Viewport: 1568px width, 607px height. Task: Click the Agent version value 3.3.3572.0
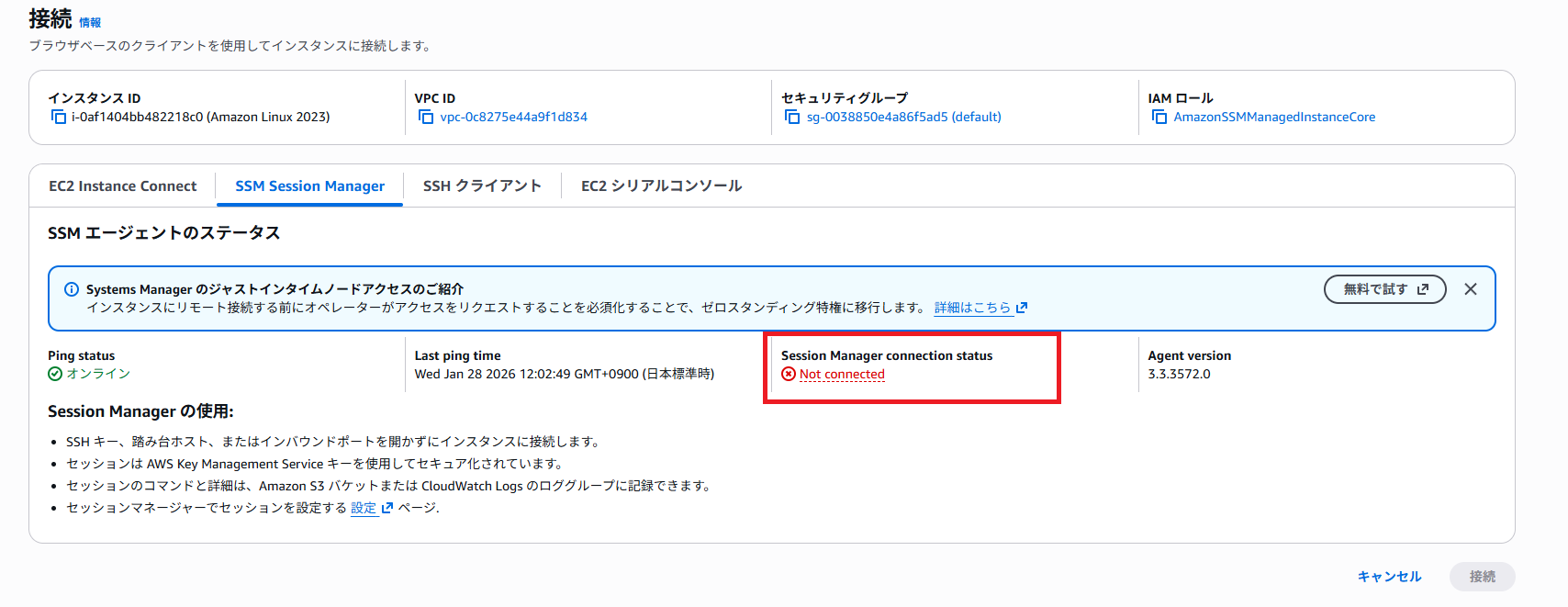[1179, 374]
